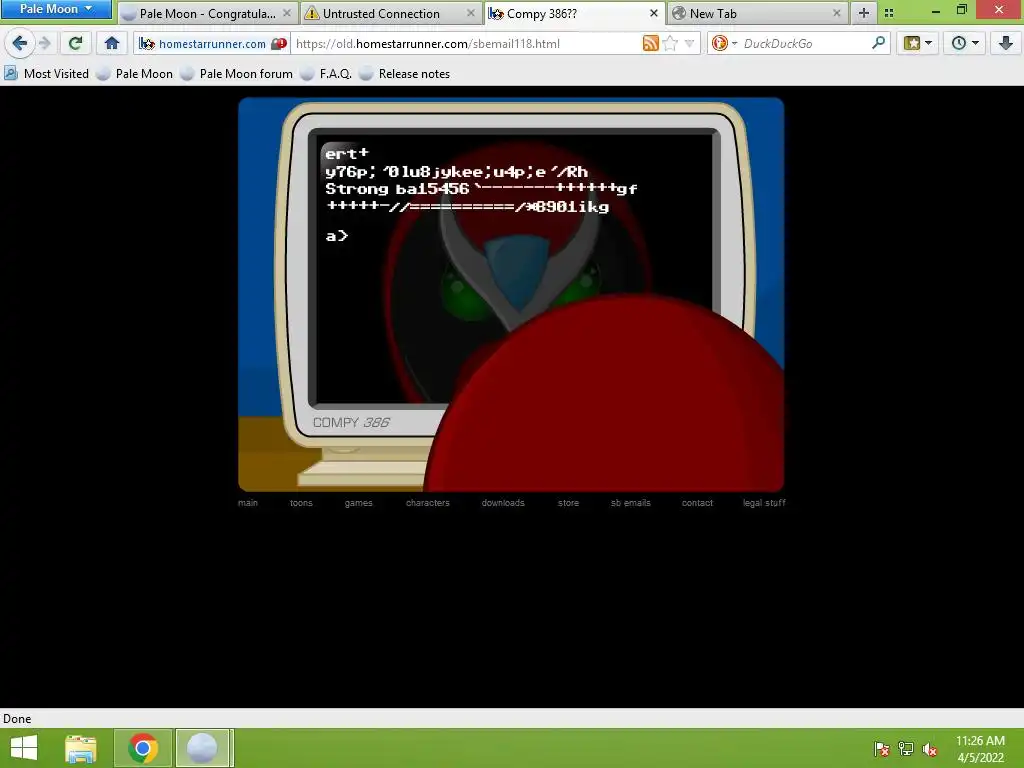Click the toons navigation link

tap(301, 503)
